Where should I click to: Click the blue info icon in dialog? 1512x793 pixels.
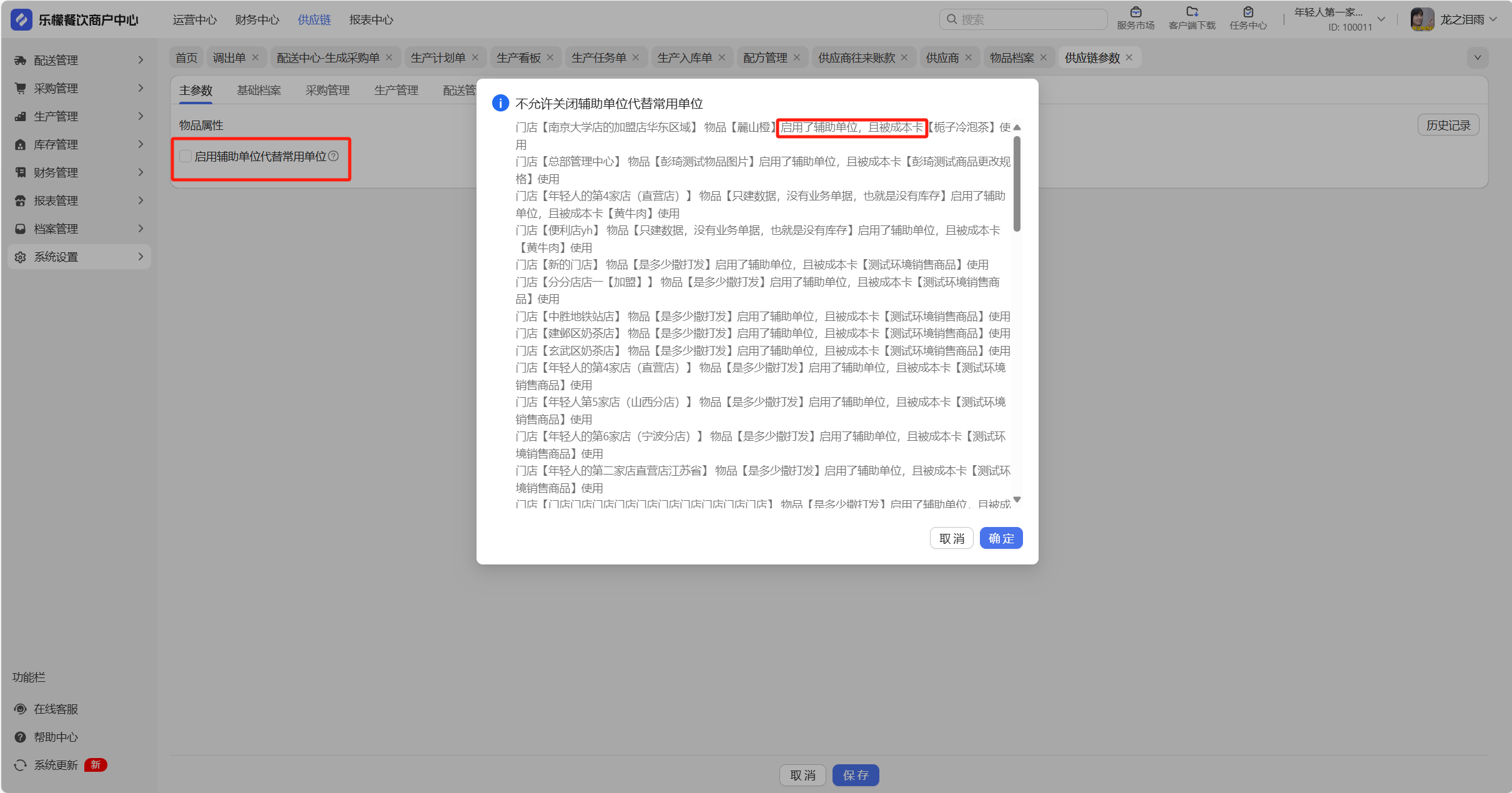pos(500,103)
